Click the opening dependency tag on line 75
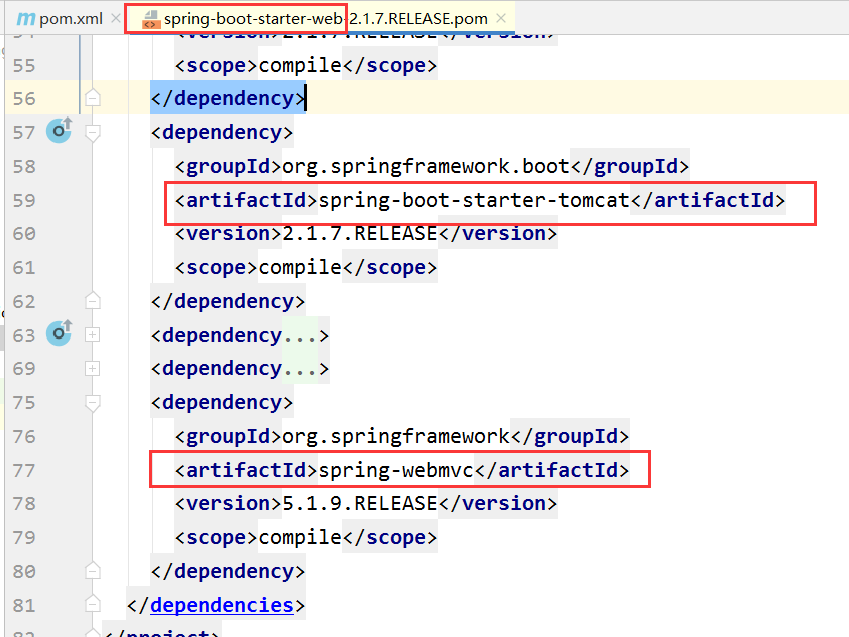The image size is (849, 637). coord(222,402)
